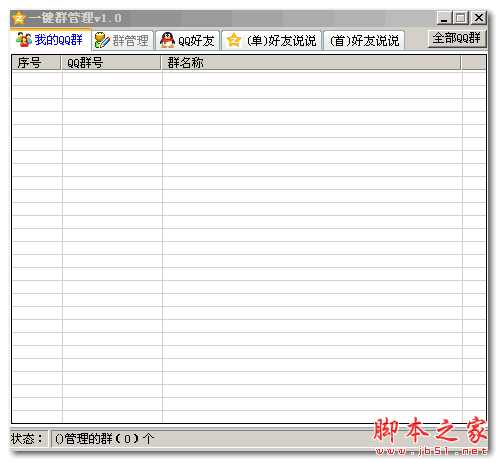Click the 全部QQ群 button
Screen dimensions: 499x462
(x=457, y=39)
